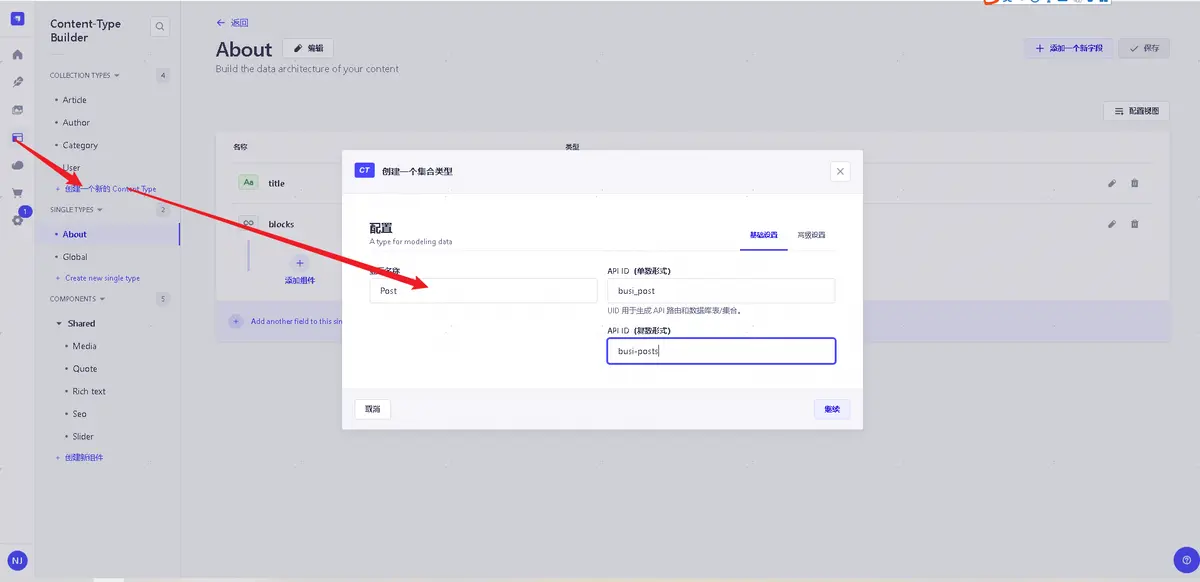The width and height of the screenshot is (1200, 582).
Task: Select the Content-Type Builder sidebar icon
Action: 17,138
